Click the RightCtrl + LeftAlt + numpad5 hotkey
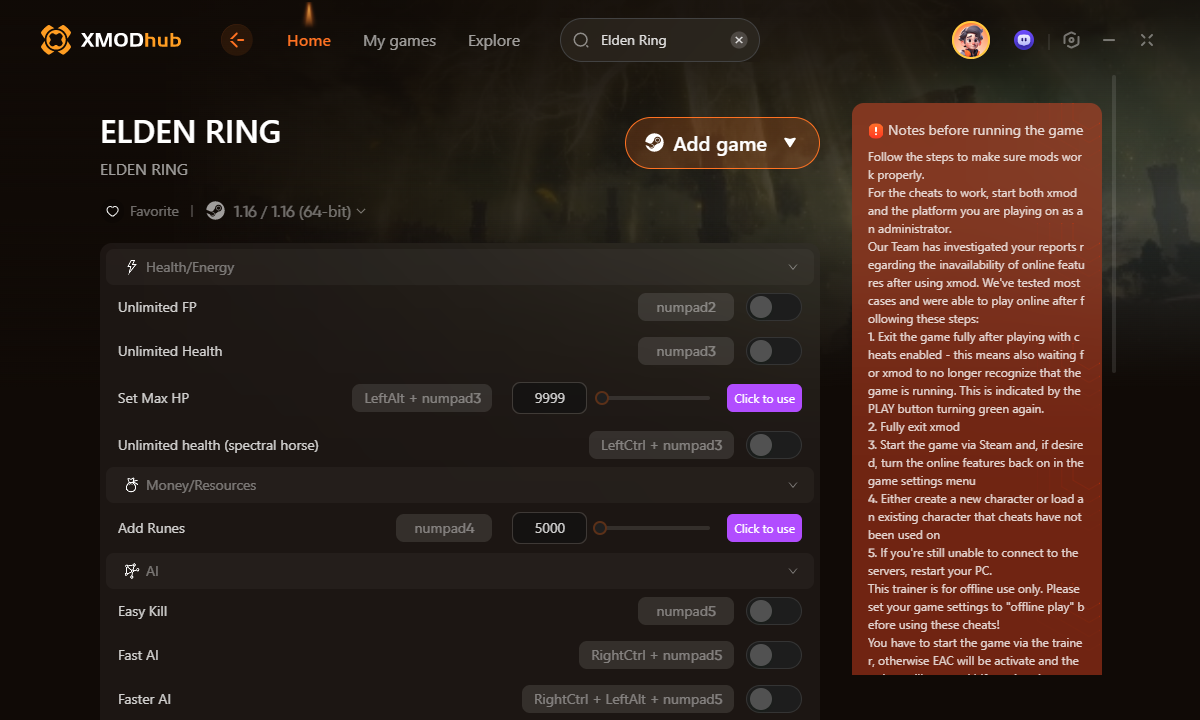This screenshot has height=720, width=1200. [x=628, y=699]
